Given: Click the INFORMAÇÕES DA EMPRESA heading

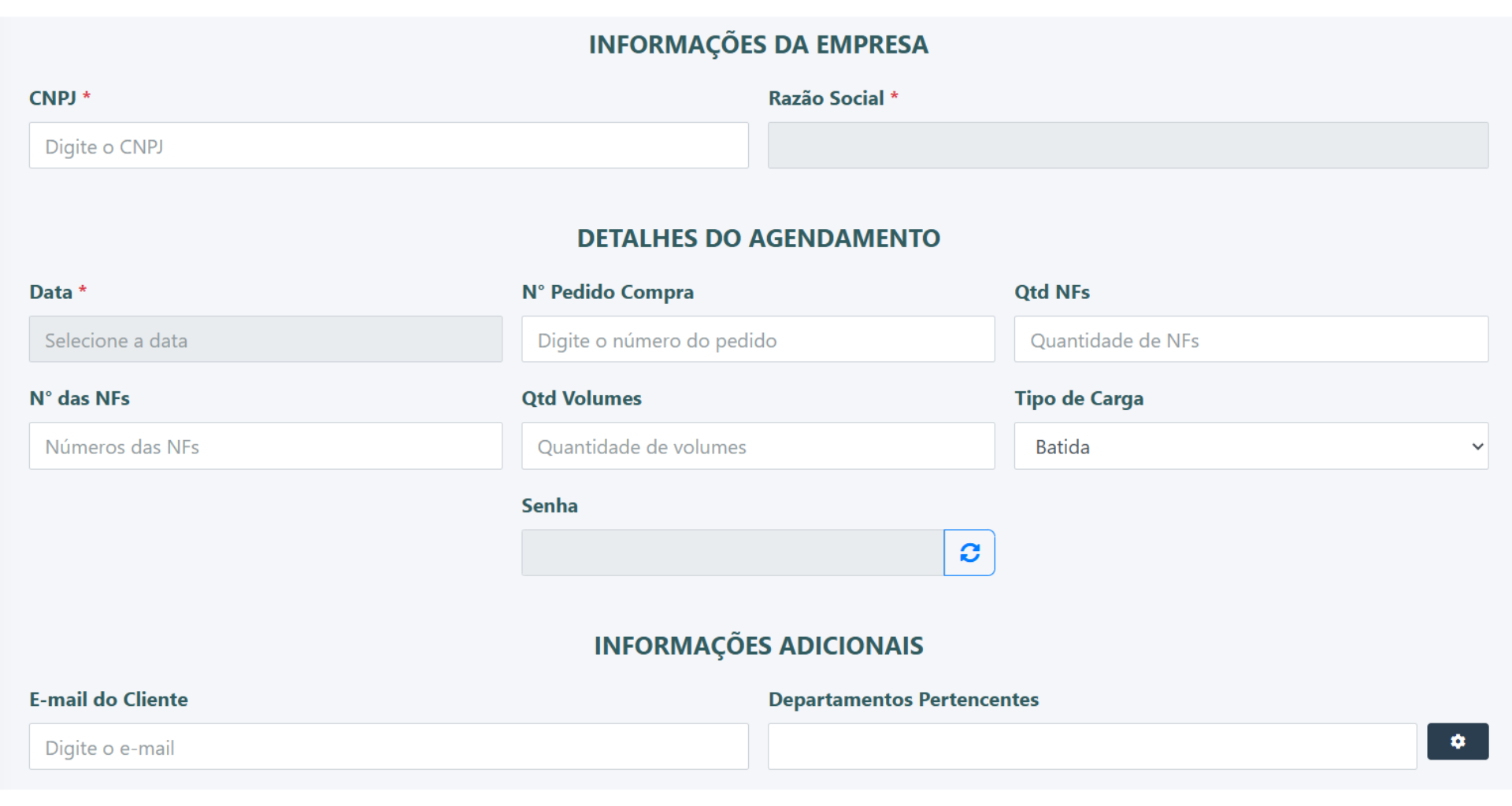Looking at the screenshot, I should click(758, 44).
